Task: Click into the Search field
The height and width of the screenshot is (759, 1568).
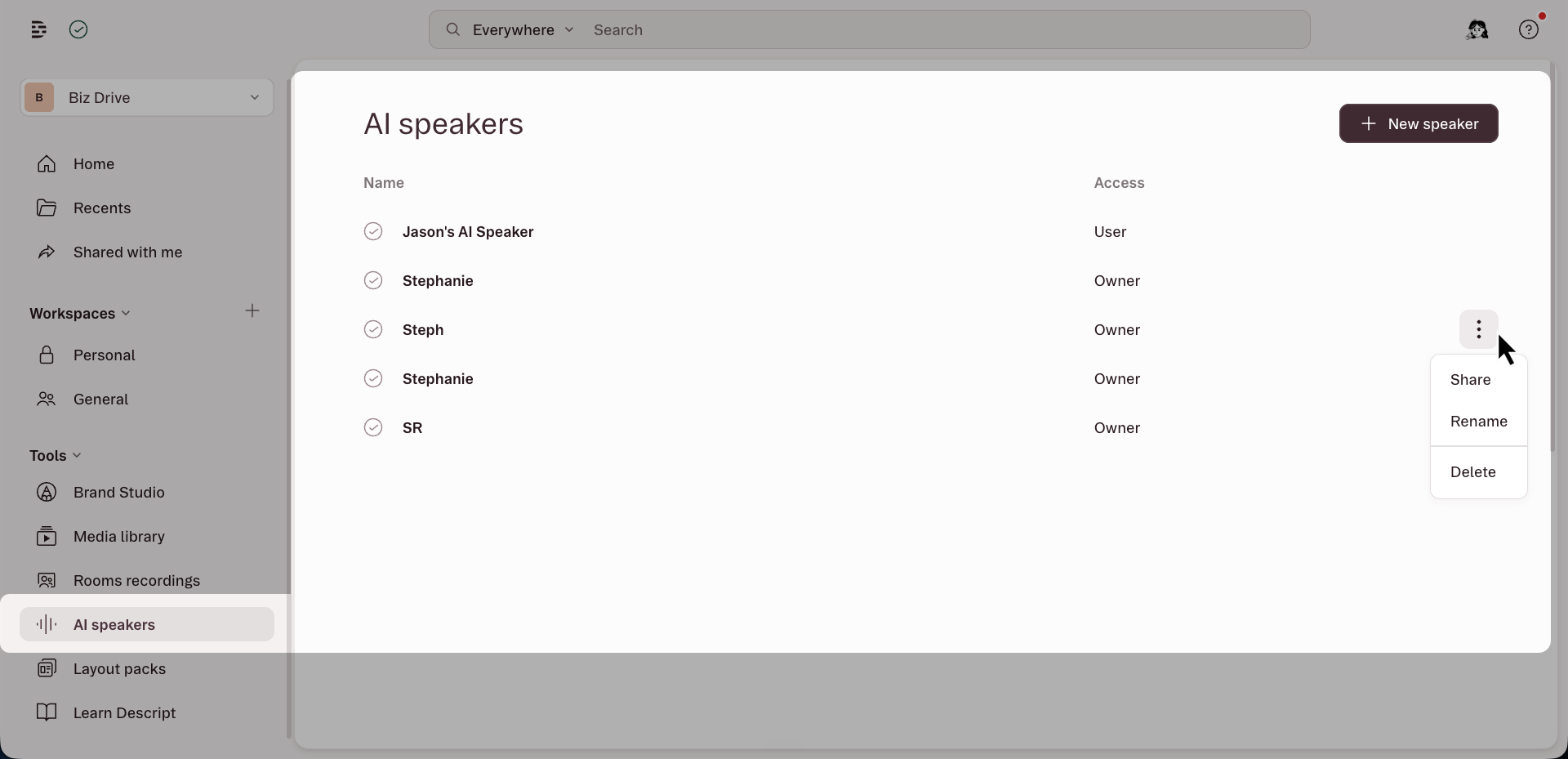Action: (x=947, y=29)
